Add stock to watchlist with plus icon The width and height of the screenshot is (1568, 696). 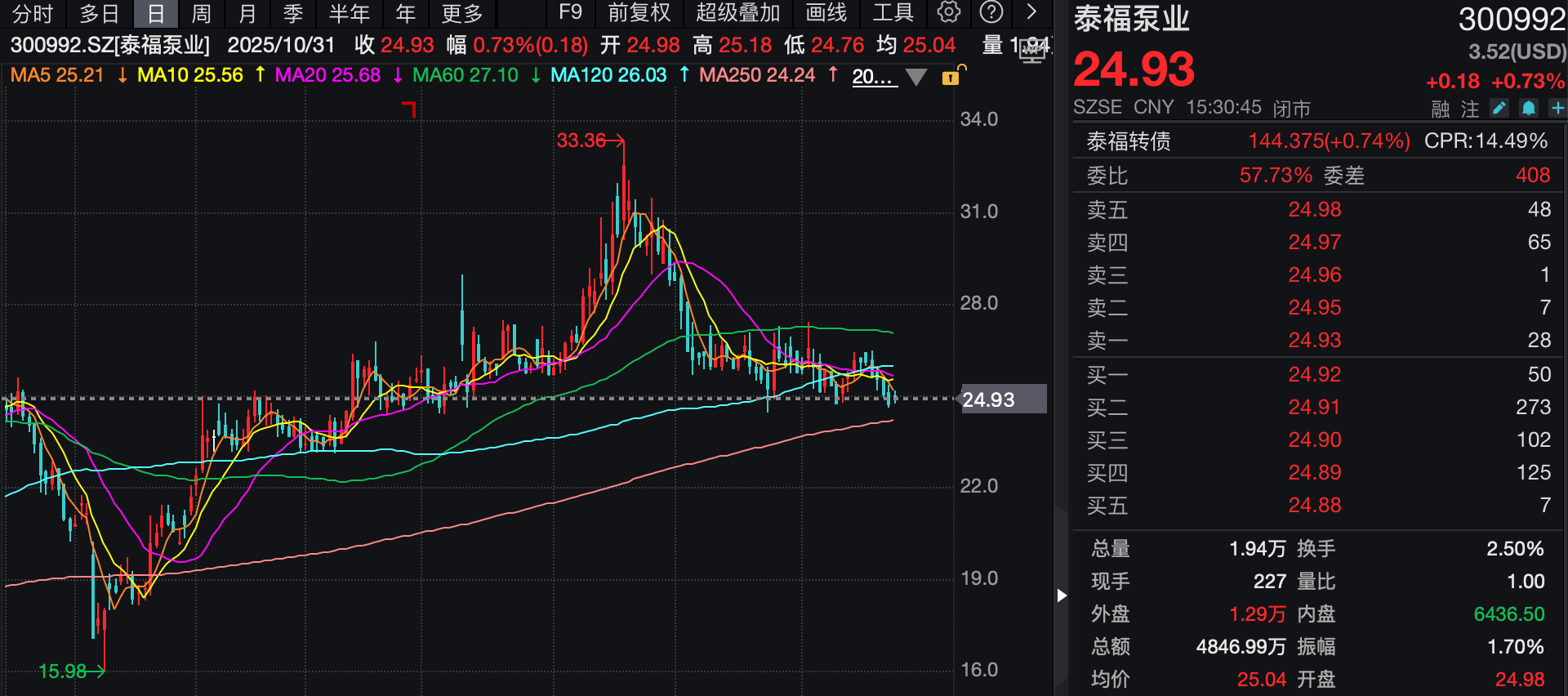(1557, 108)
